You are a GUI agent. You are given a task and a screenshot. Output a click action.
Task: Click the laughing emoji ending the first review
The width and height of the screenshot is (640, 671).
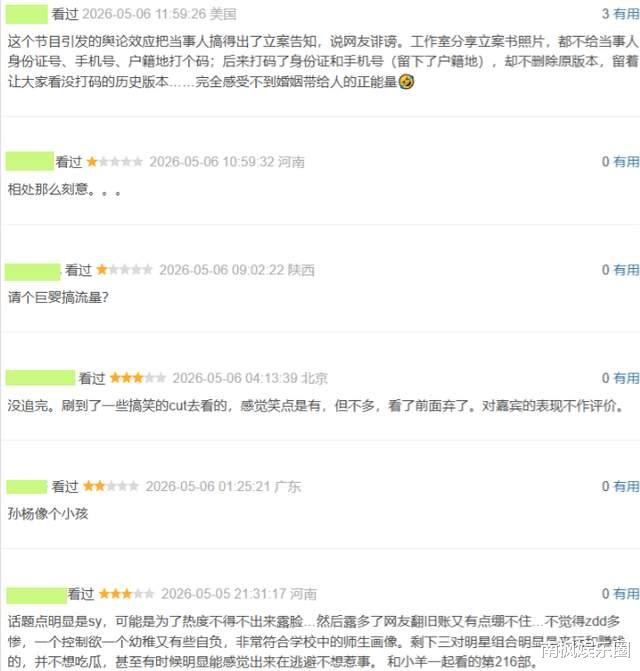[406, 81]
